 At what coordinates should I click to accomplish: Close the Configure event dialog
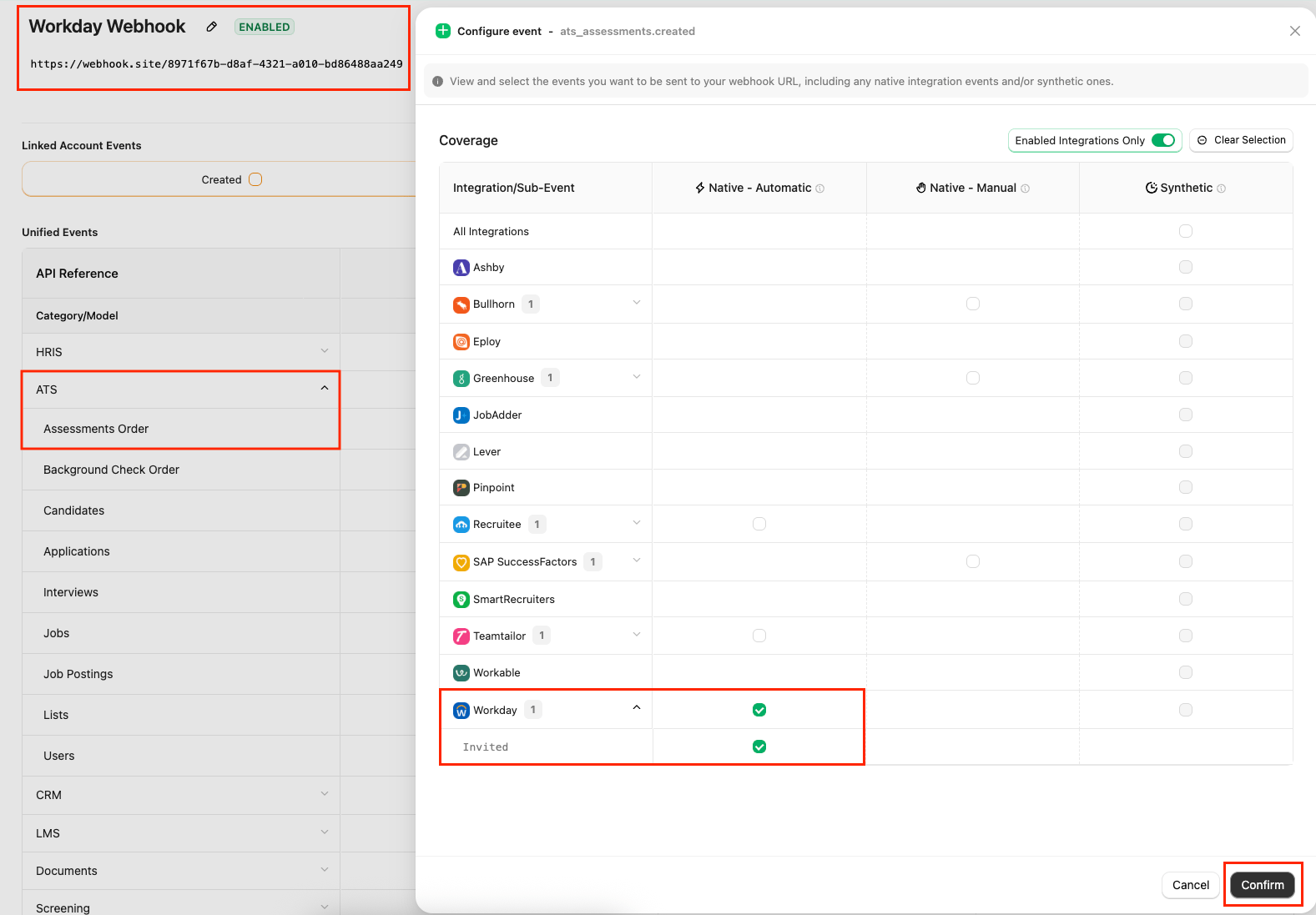pyautogui.click(x=1294, y=31)
